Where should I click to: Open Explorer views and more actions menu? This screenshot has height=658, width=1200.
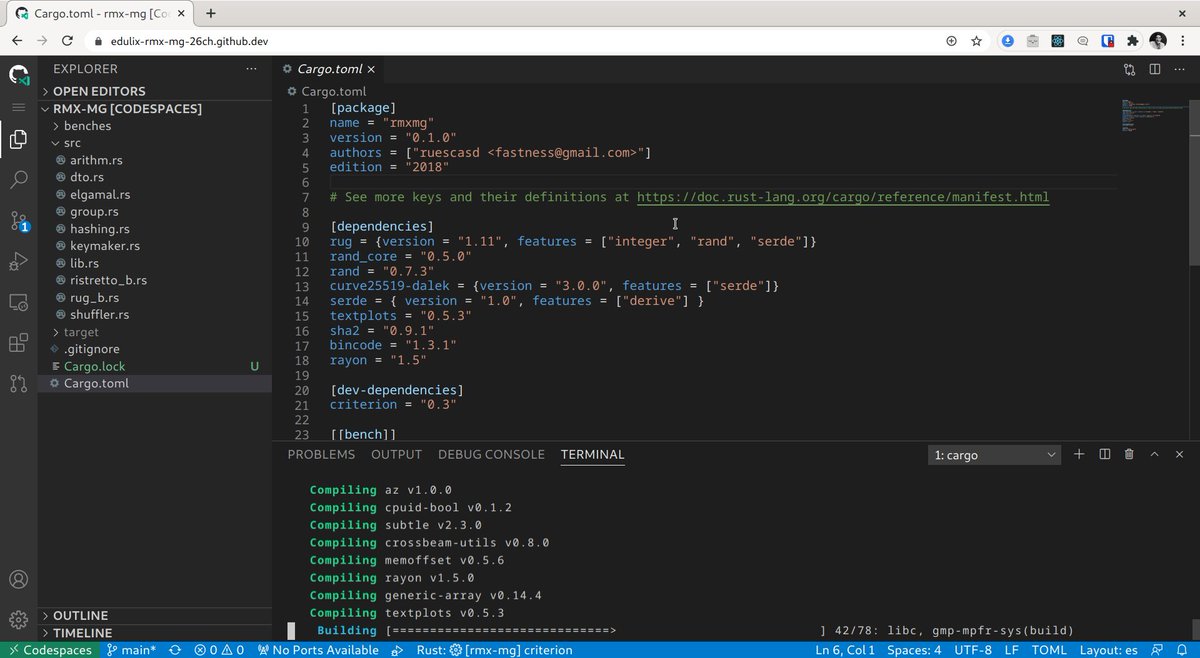pos(251,69)
